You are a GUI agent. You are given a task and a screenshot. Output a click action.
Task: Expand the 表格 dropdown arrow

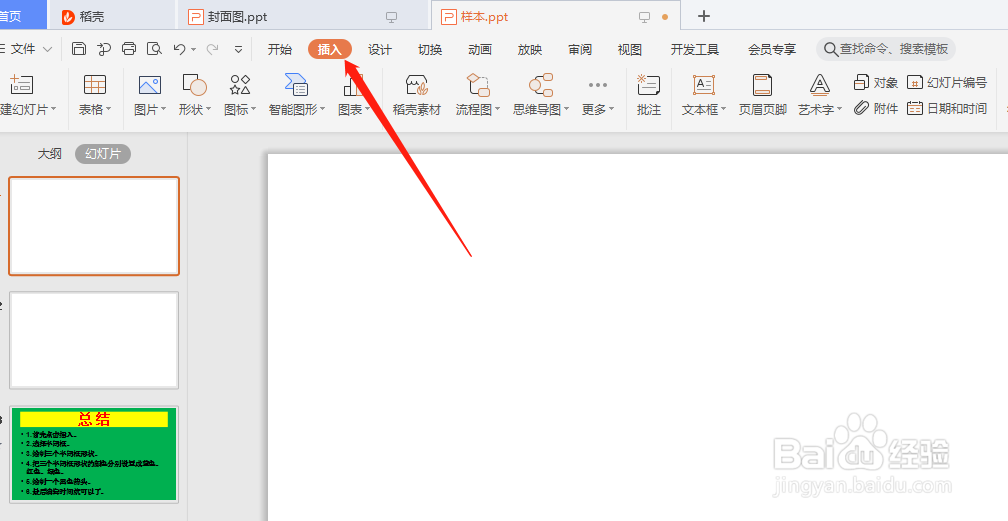[x=109, y=109]
